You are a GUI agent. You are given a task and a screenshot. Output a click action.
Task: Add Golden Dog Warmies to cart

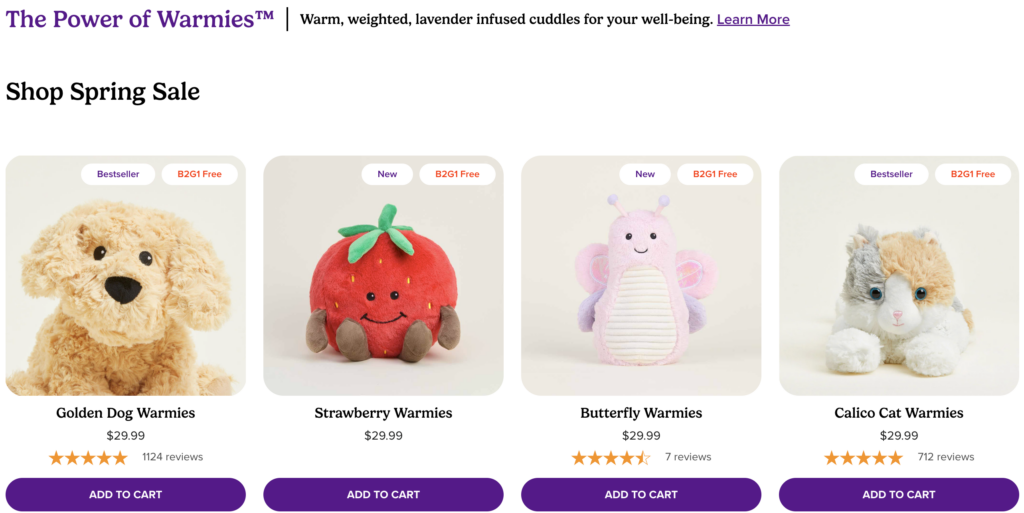click(125, 495)
